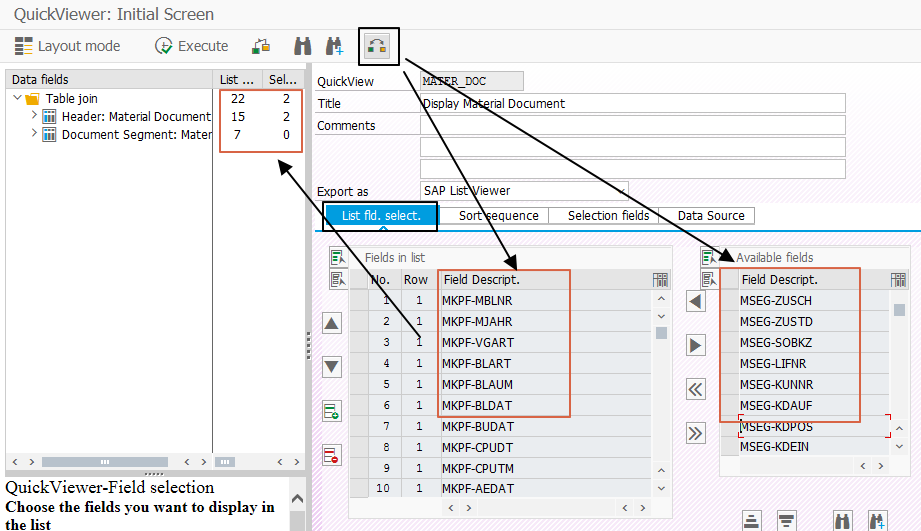Viewport: 921px width, 531px height.
Task: Click the Sel... column header in Data fields
Action: pyautogui.click(x=283, y=79)
